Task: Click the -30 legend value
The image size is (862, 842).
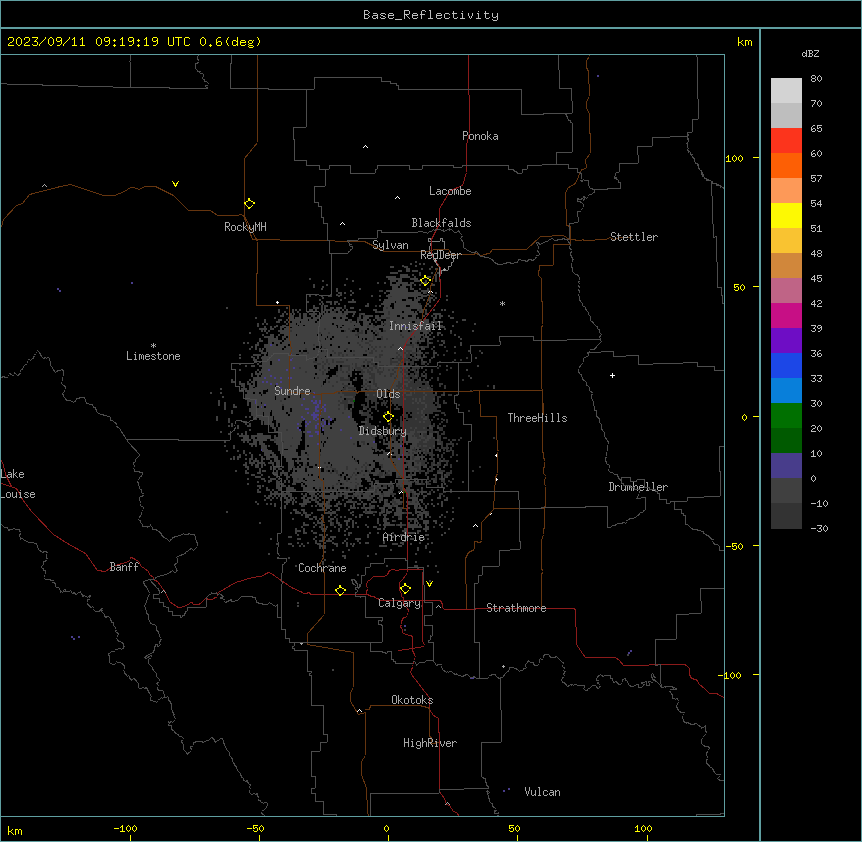Action: pyautogui.click(x=819, y=528)
